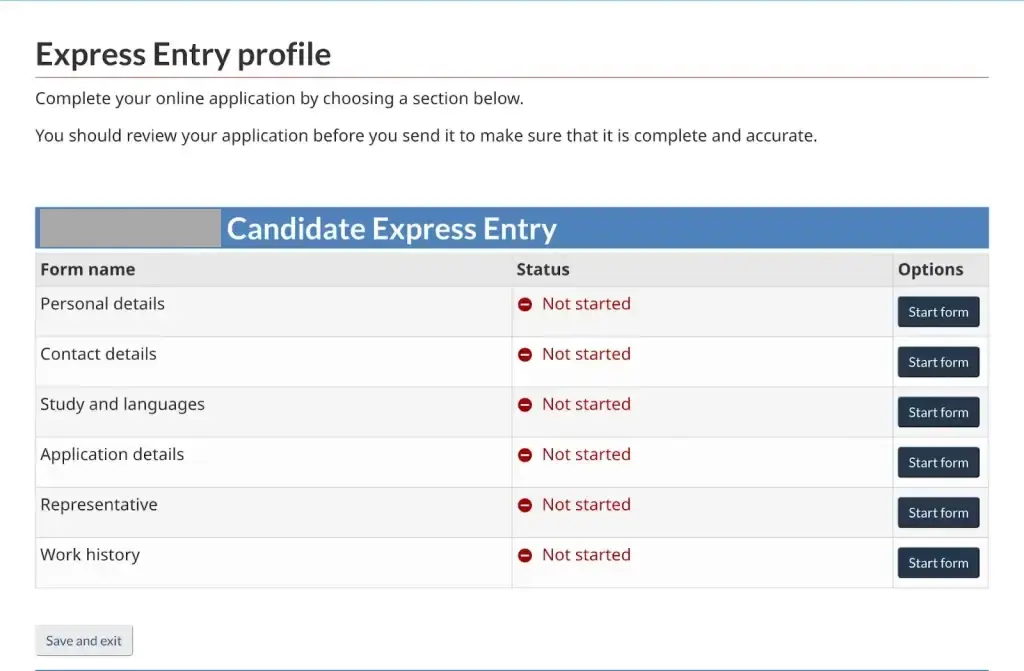Click the Candidate Express Entry header bar
This screenshot has width=1024, height=671.
(x=391, y=228)
